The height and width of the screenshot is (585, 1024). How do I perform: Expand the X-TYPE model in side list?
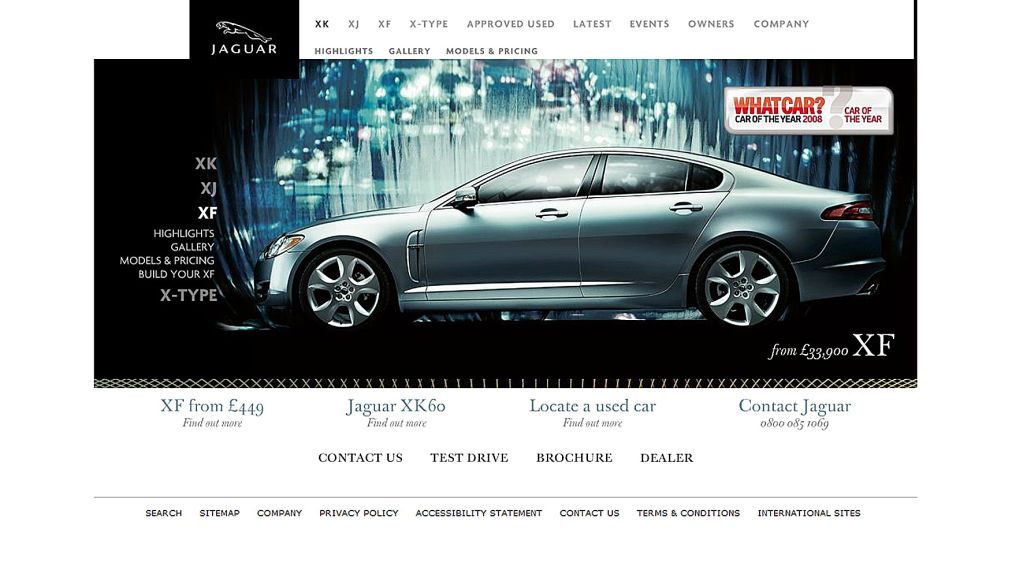point(189,295)
